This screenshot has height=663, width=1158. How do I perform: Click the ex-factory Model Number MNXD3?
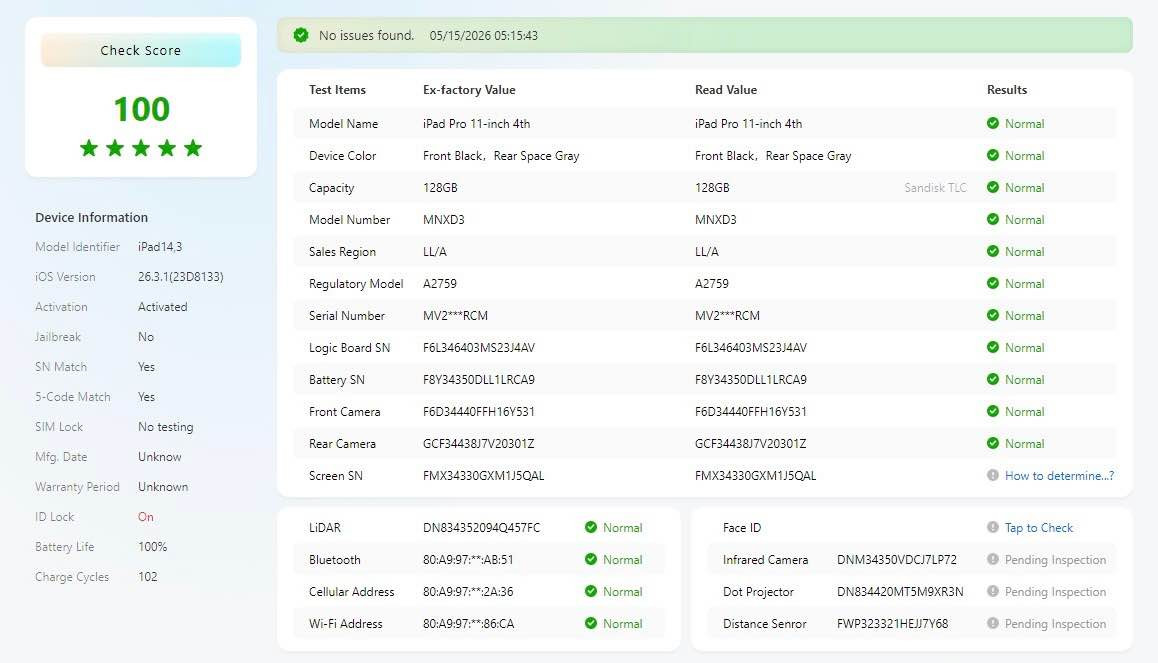tap(443, 219)
